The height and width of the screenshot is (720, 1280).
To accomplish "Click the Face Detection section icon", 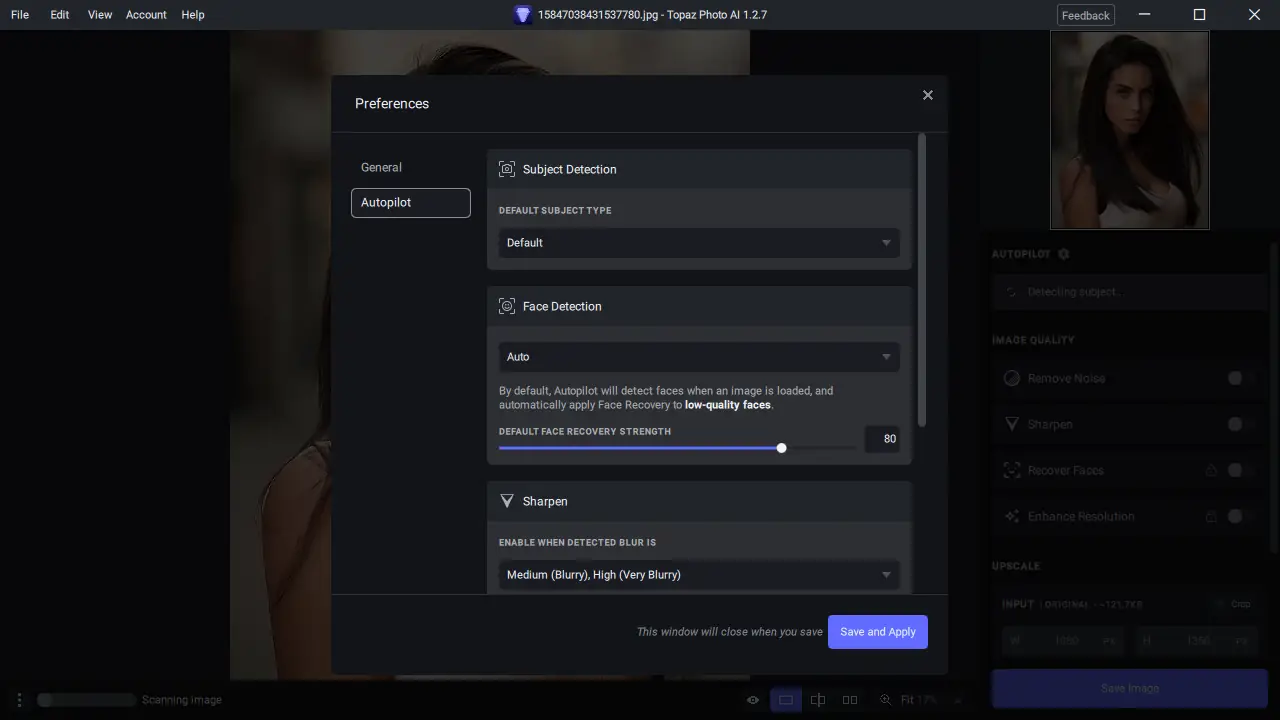I will pyautogui.click(x=507, y=306).
